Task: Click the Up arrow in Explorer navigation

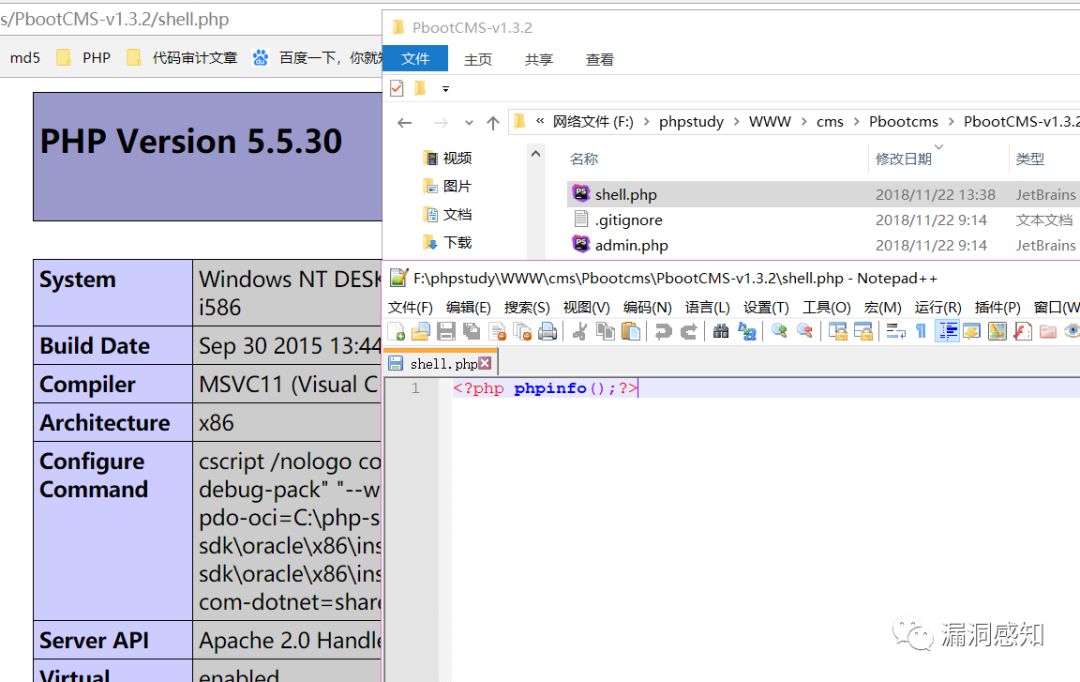Action: click(x=493, y=123)
